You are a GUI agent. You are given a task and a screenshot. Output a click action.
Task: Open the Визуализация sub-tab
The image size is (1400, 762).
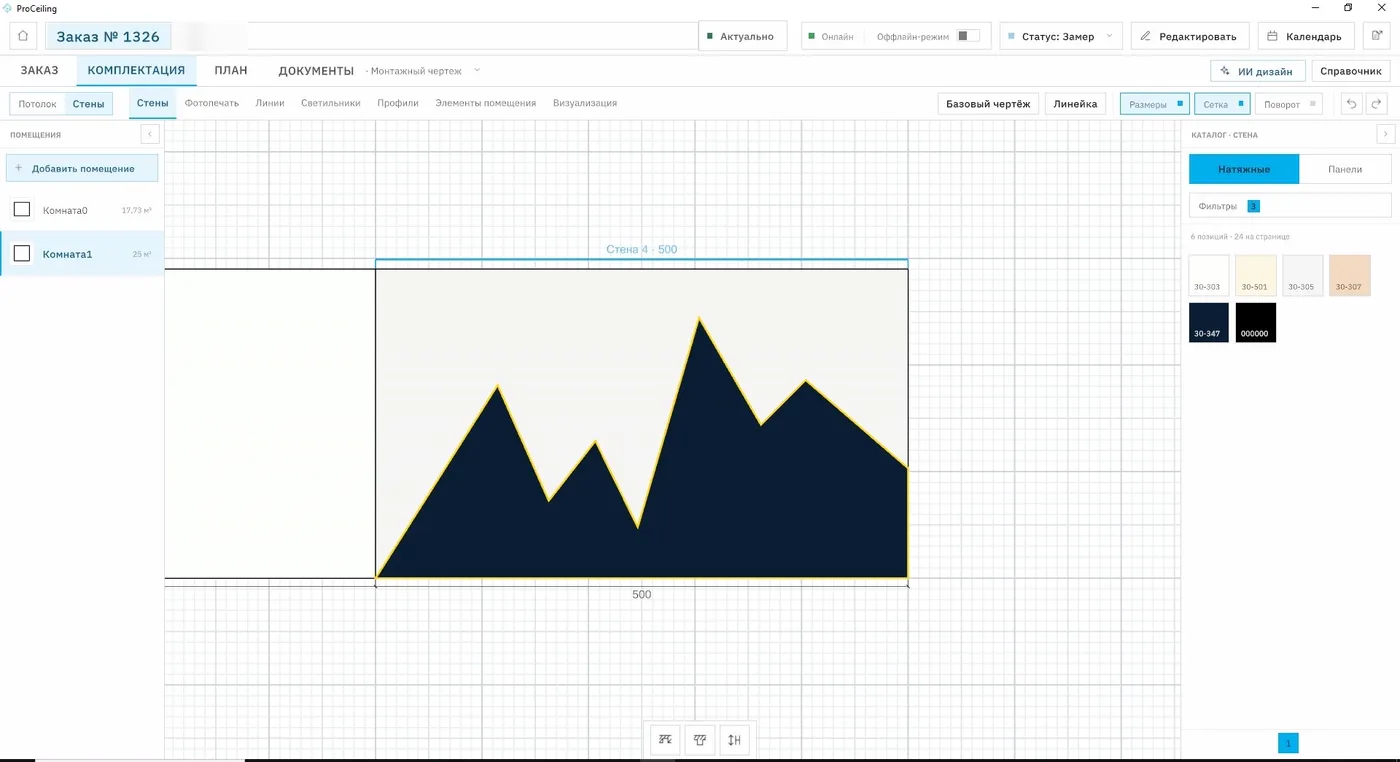coord(585,103)
